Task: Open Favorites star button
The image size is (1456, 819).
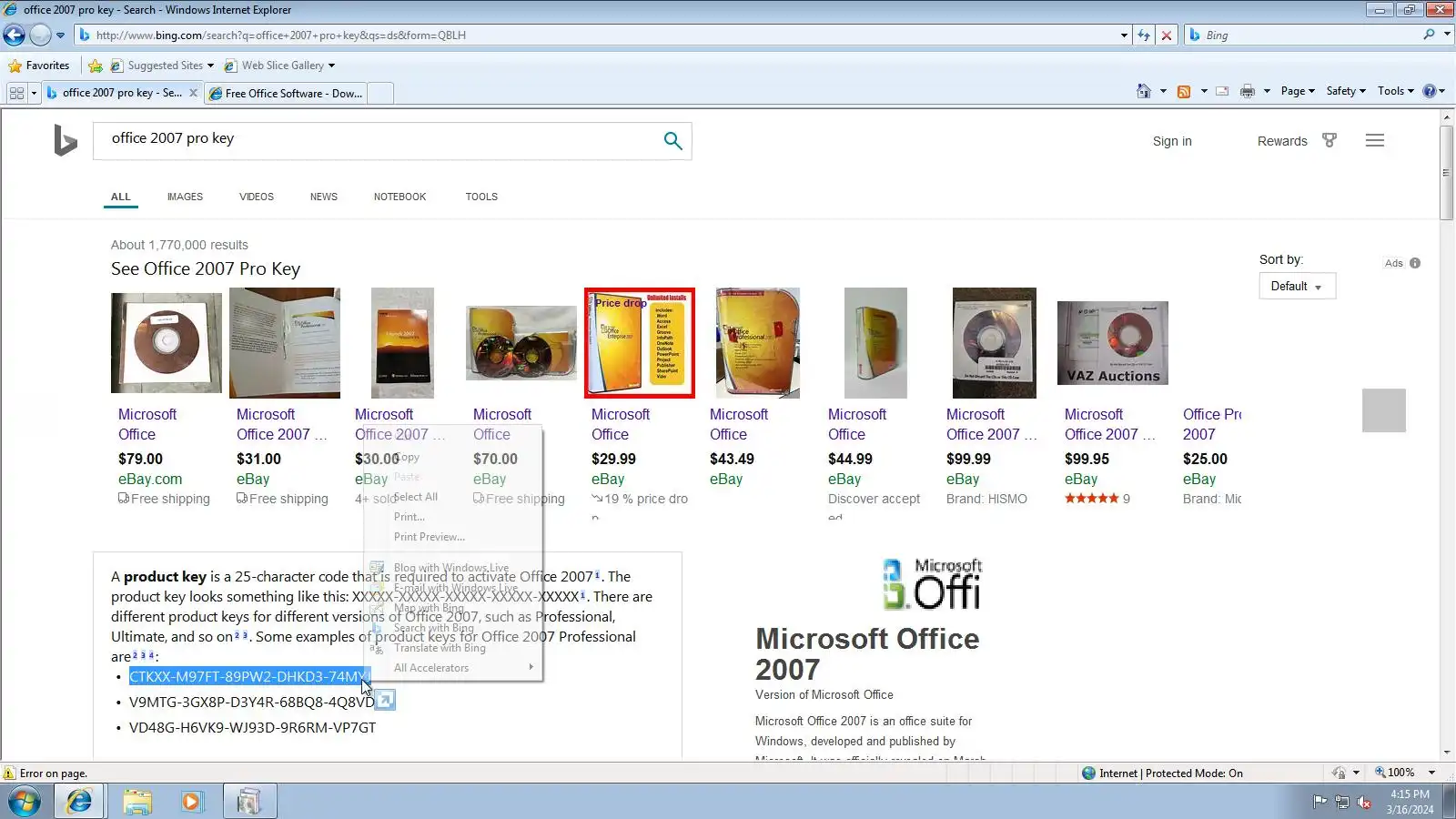Action: [x=38, y=66]
